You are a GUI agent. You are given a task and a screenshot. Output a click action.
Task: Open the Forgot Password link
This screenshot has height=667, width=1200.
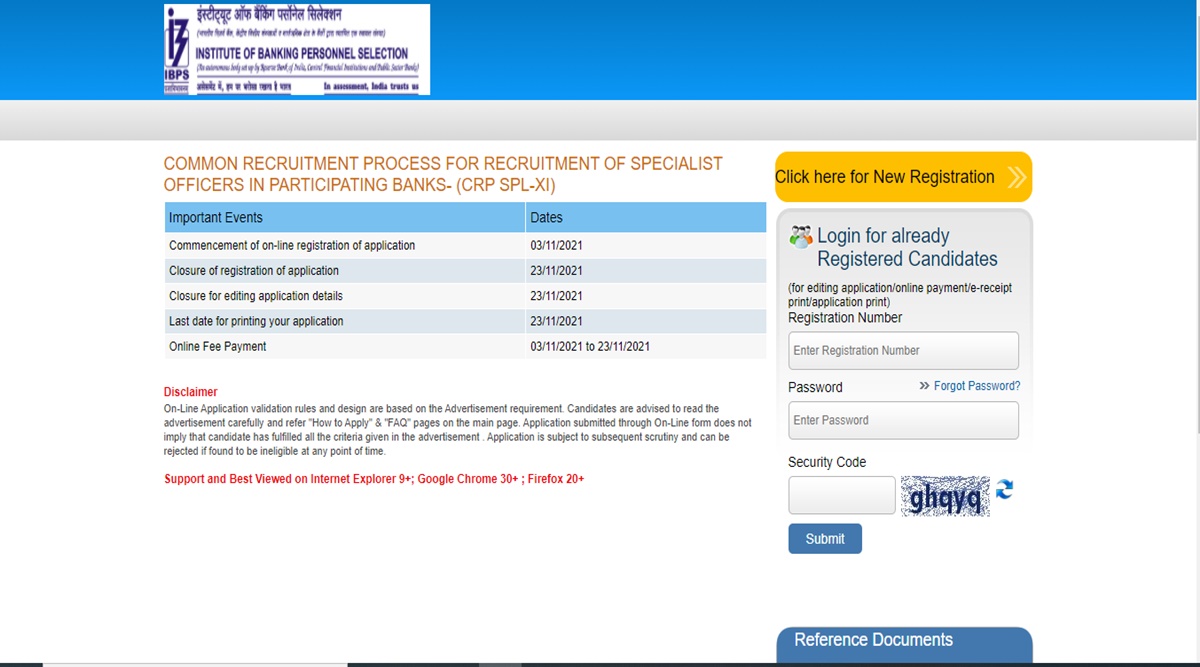tap(975, 386)
